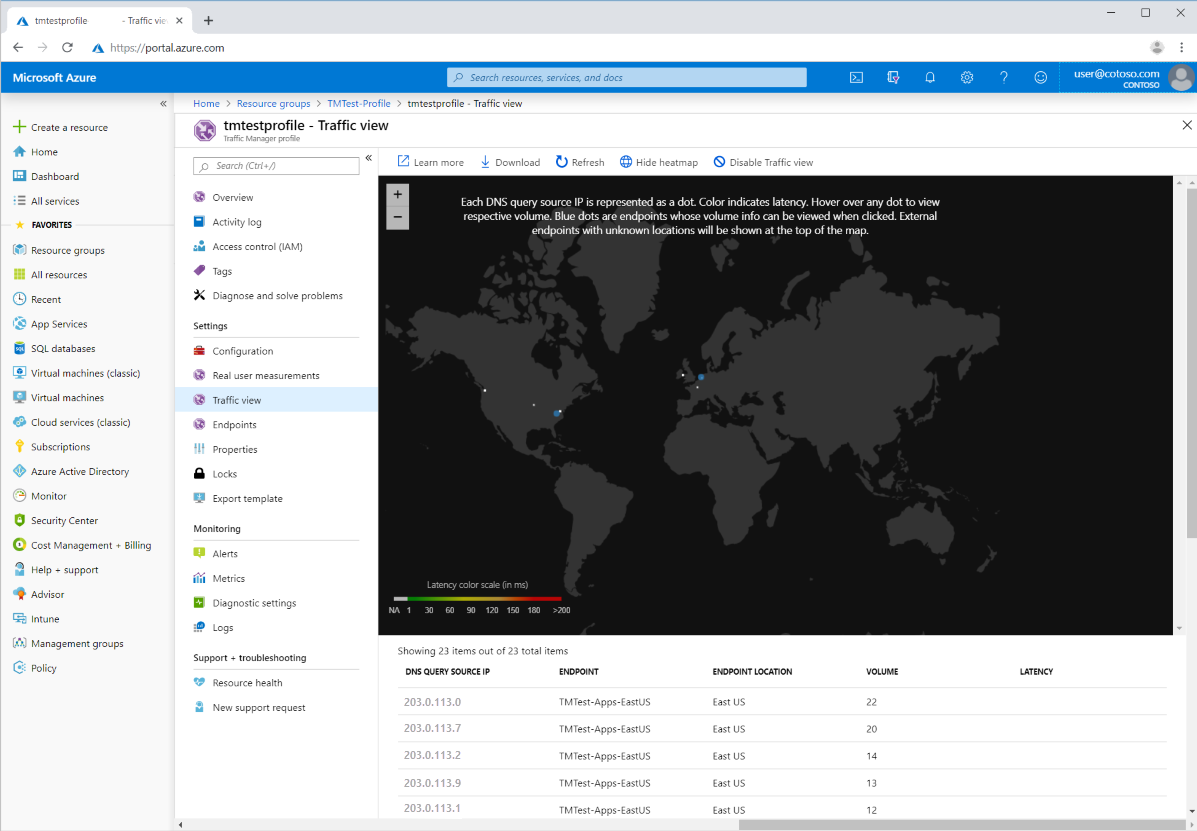View notifications using the bell icon
This screenshot has height=831, width=1197.
pyautogui.click(x=930, y=77)
